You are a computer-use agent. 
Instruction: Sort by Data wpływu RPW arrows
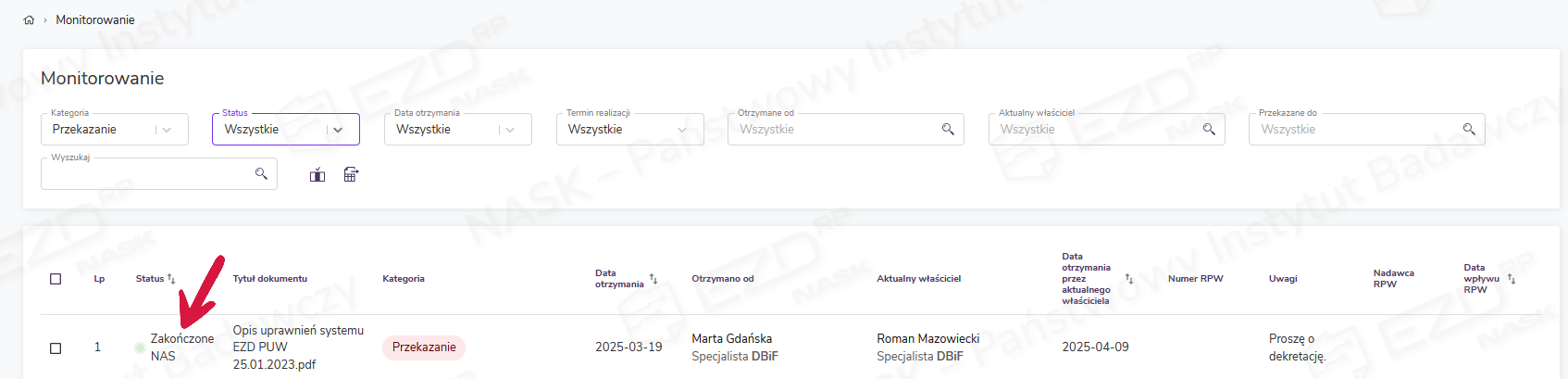1512,278
